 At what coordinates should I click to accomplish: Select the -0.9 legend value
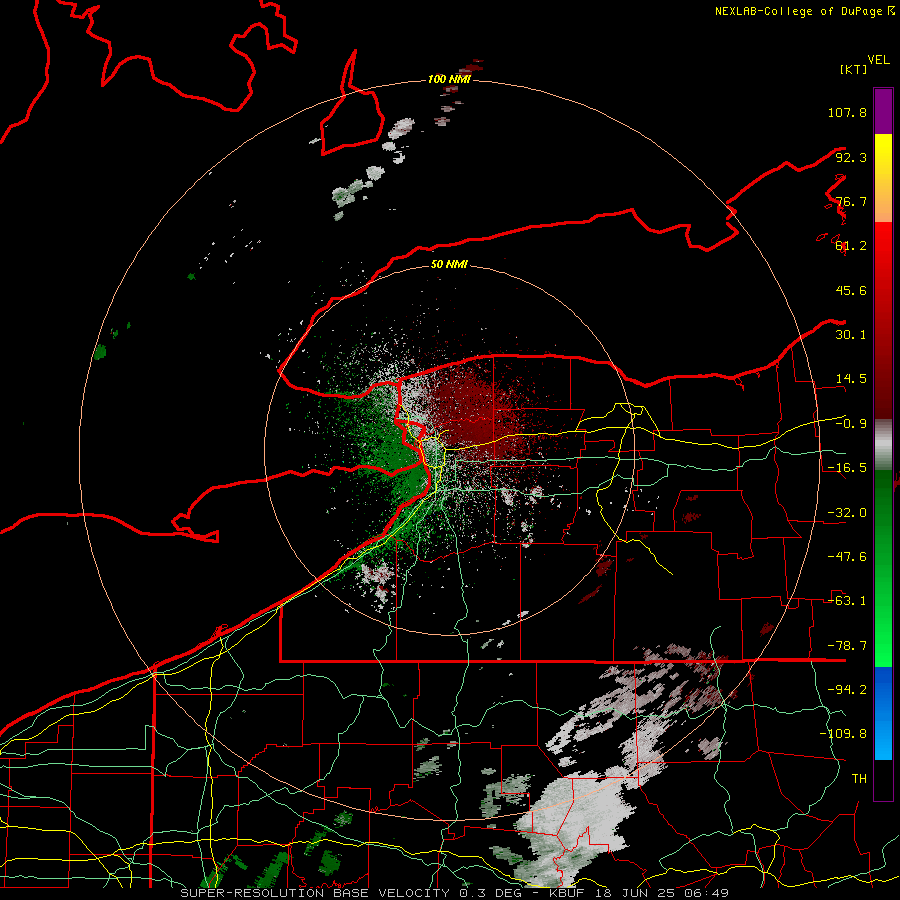pyautogui.click(x=851, y=424)
